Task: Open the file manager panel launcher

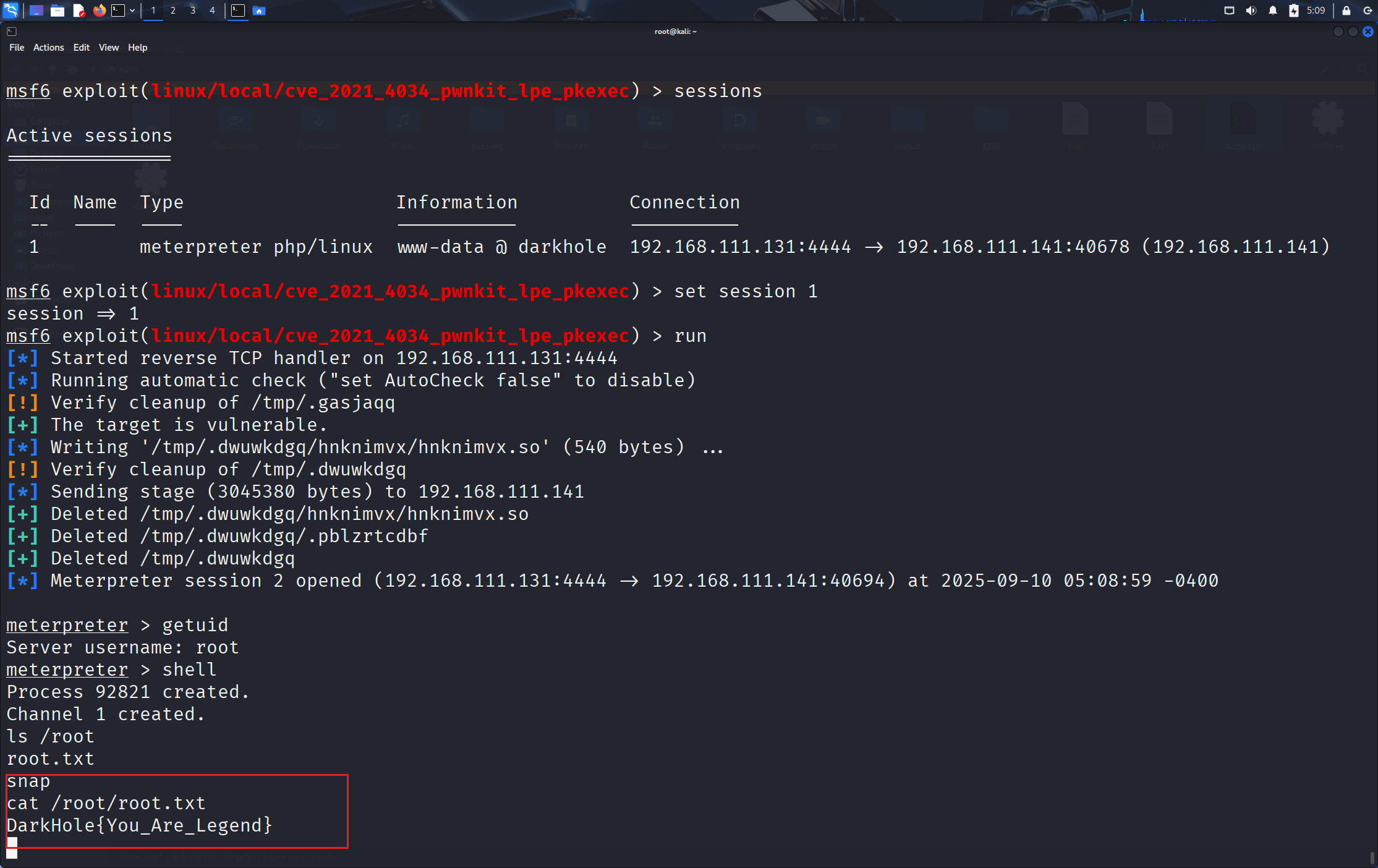Action: point(57,11)
